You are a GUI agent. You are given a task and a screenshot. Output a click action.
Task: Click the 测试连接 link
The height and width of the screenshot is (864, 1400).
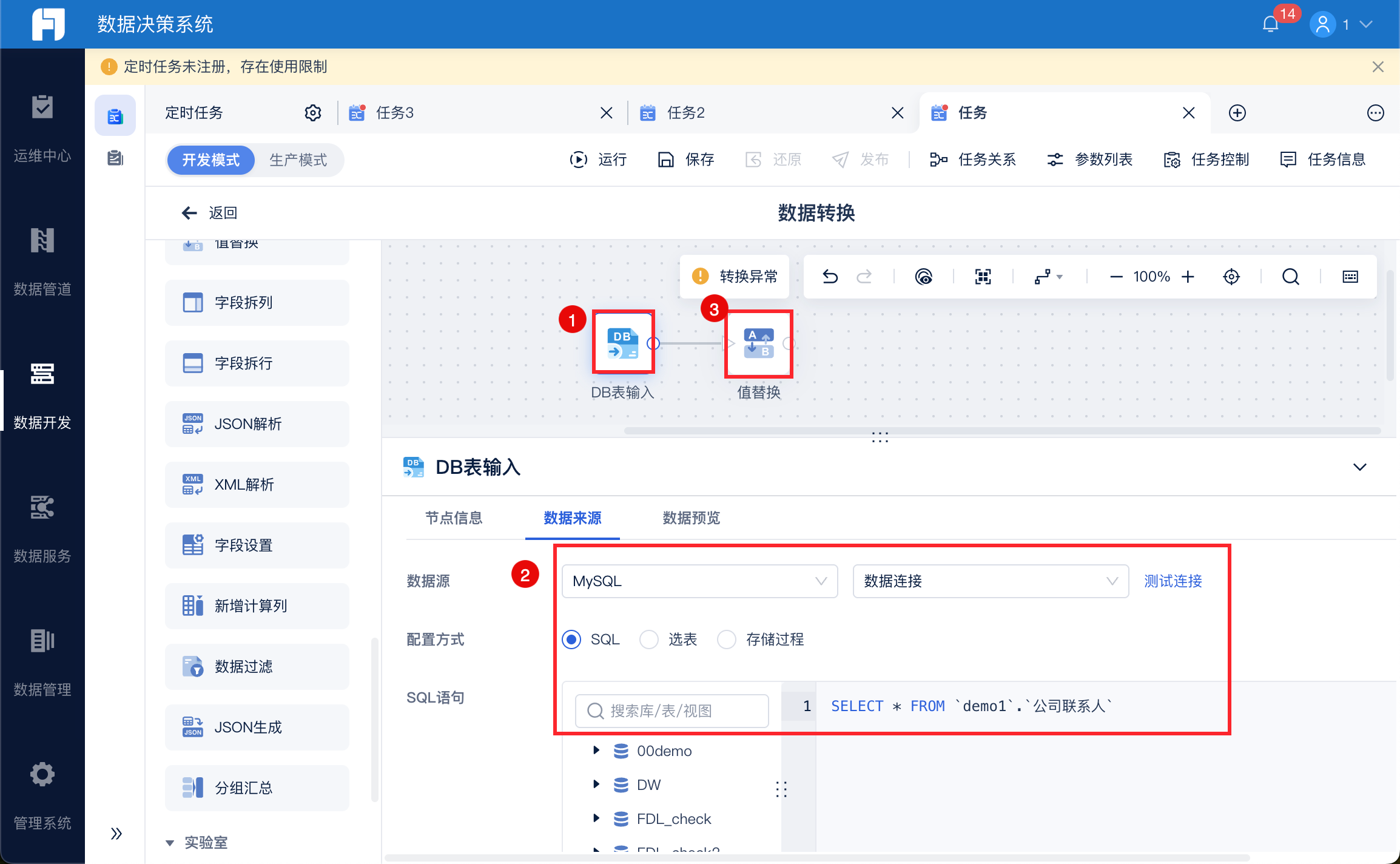(1173, 581)
